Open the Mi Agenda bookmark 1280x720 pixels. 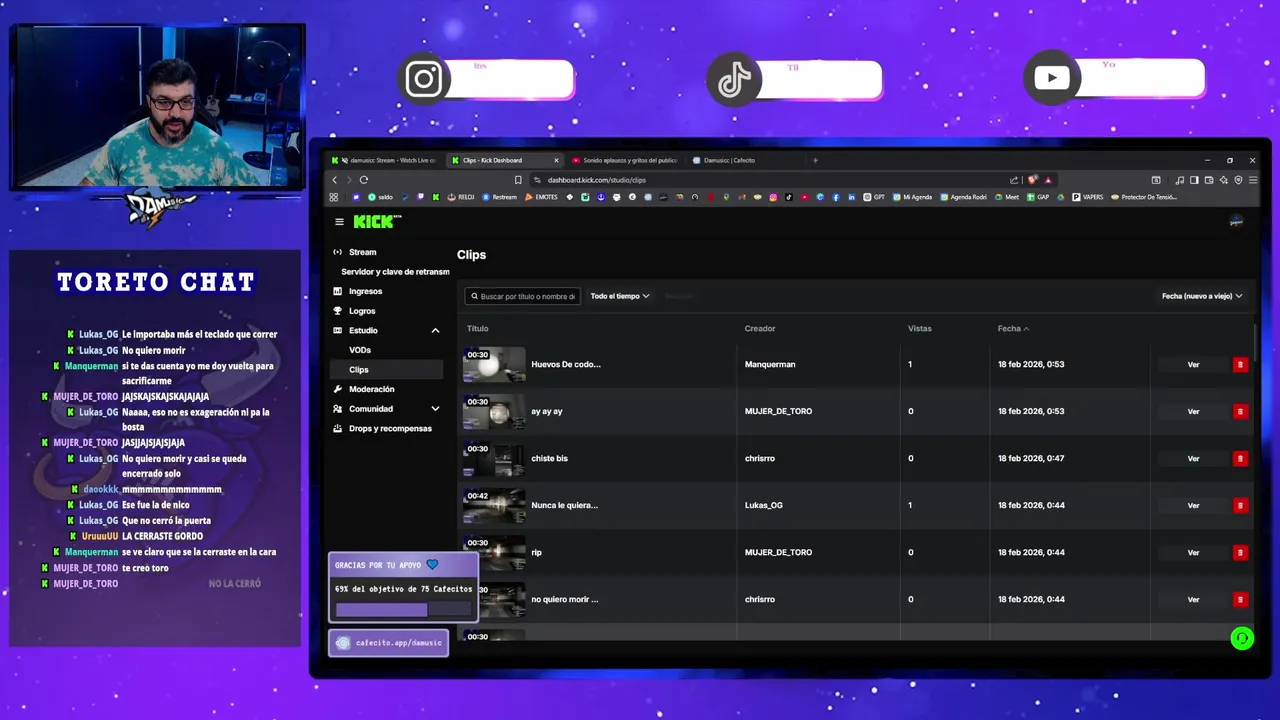tap(913, 197)
